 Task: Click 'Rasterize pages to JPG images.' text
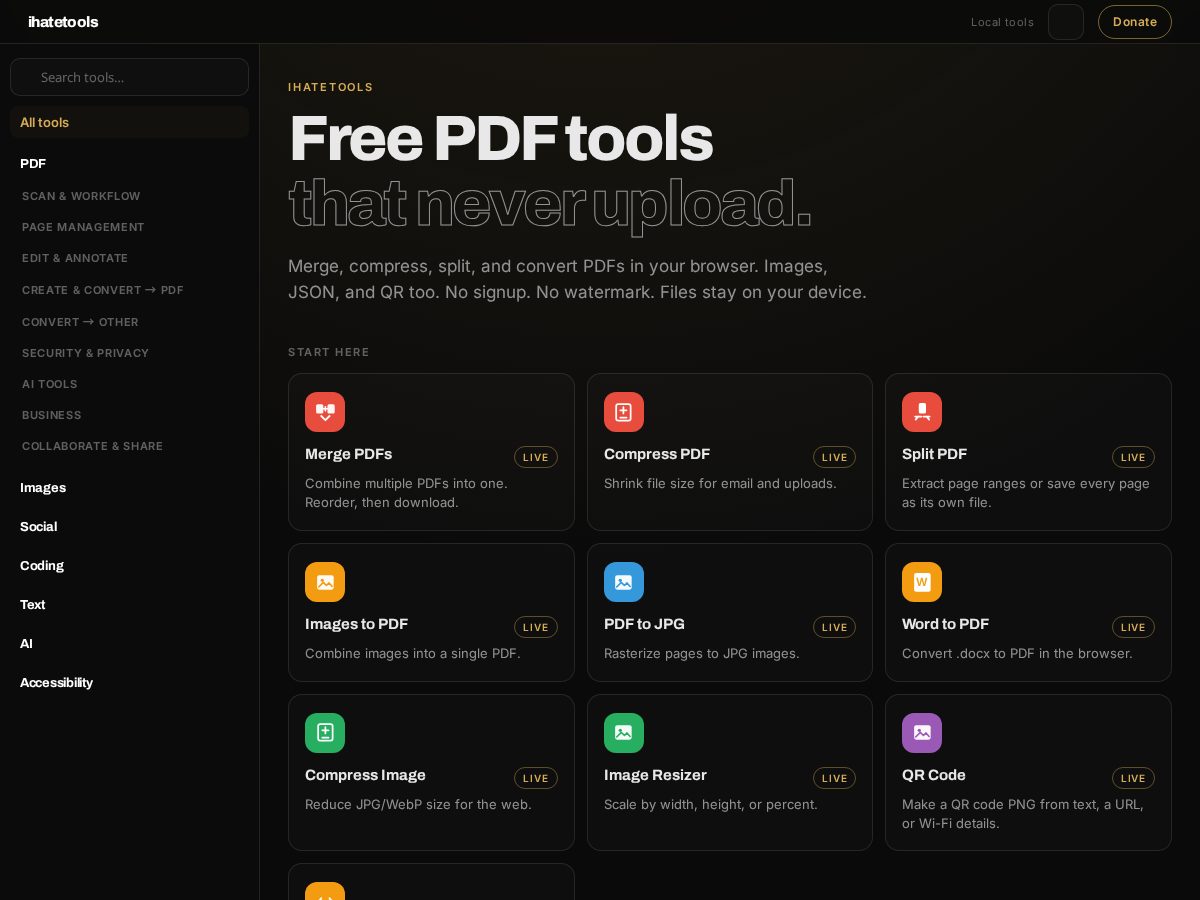702,653
